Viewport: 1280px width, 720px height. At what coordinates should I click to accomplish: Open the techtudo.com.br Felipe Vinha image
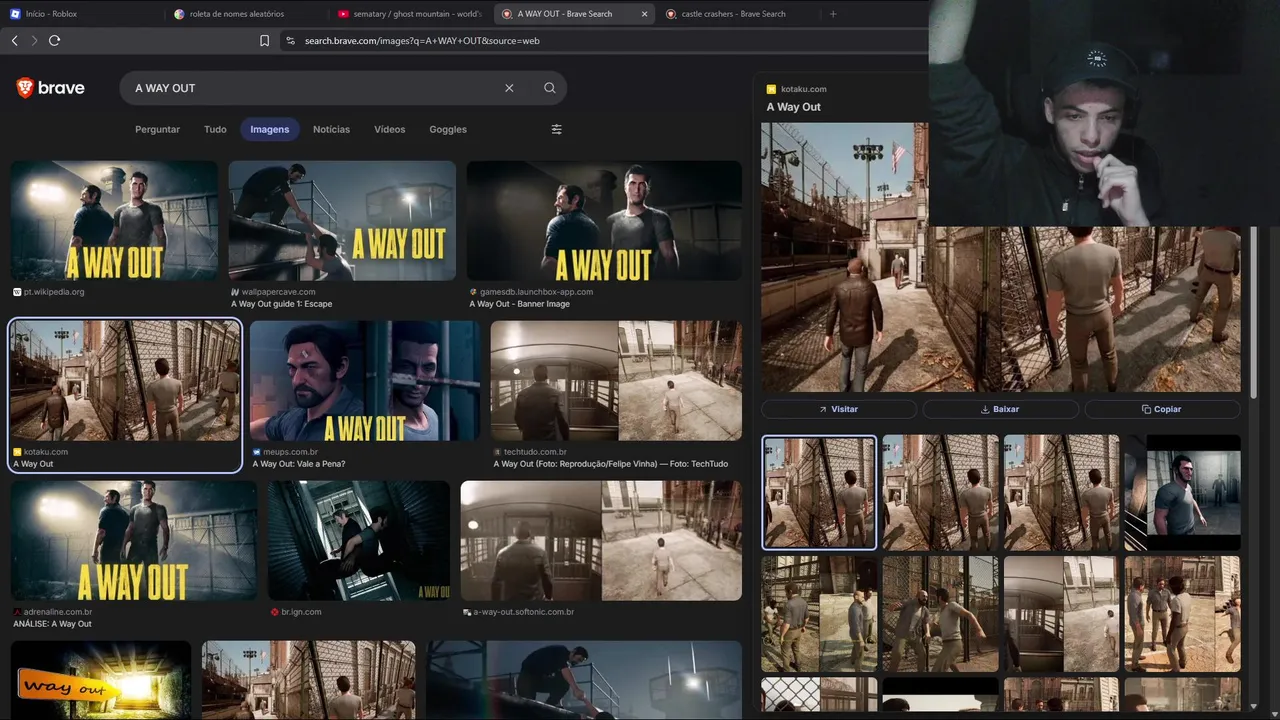click(616, 381)
